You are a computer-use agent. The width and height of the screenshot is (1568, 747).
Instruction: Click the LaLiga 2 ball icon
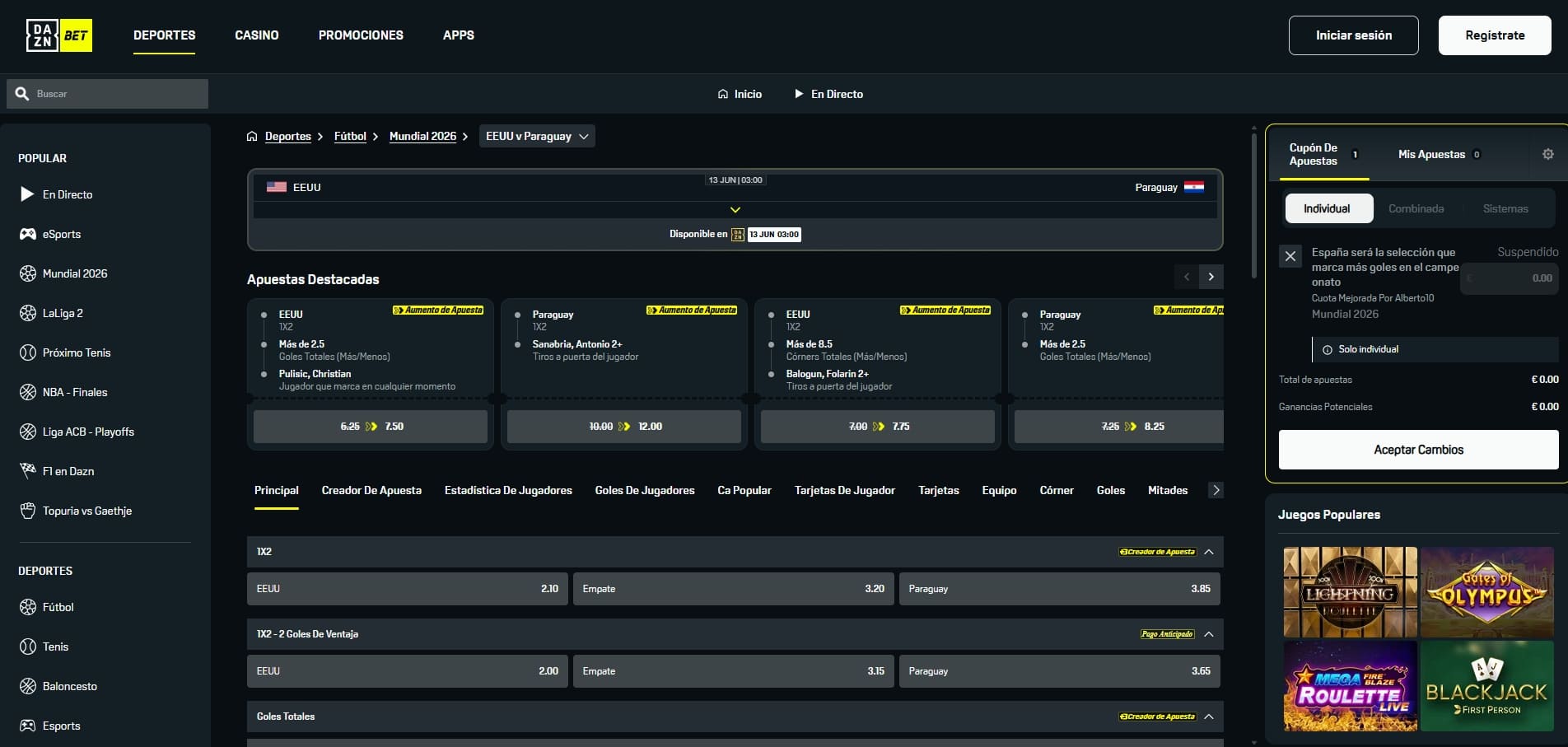point(28,313)
